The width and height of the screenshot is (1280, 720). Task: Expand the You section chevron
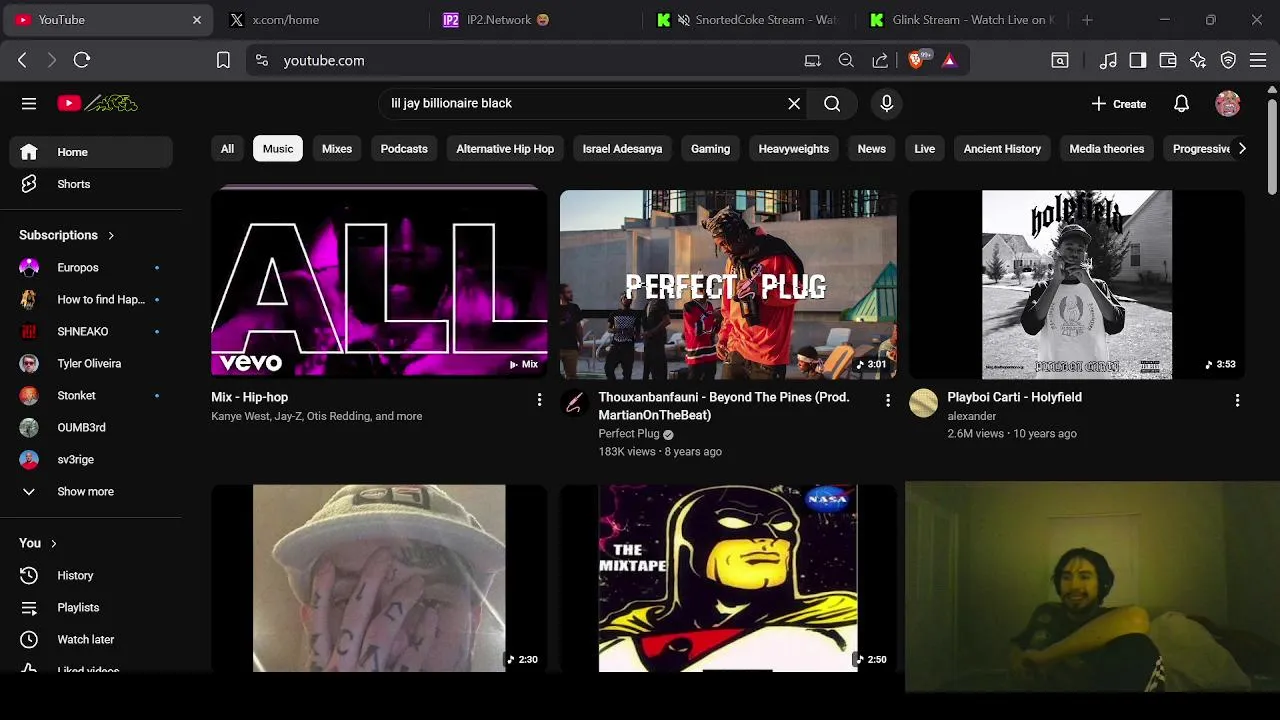tap(54, 543)
